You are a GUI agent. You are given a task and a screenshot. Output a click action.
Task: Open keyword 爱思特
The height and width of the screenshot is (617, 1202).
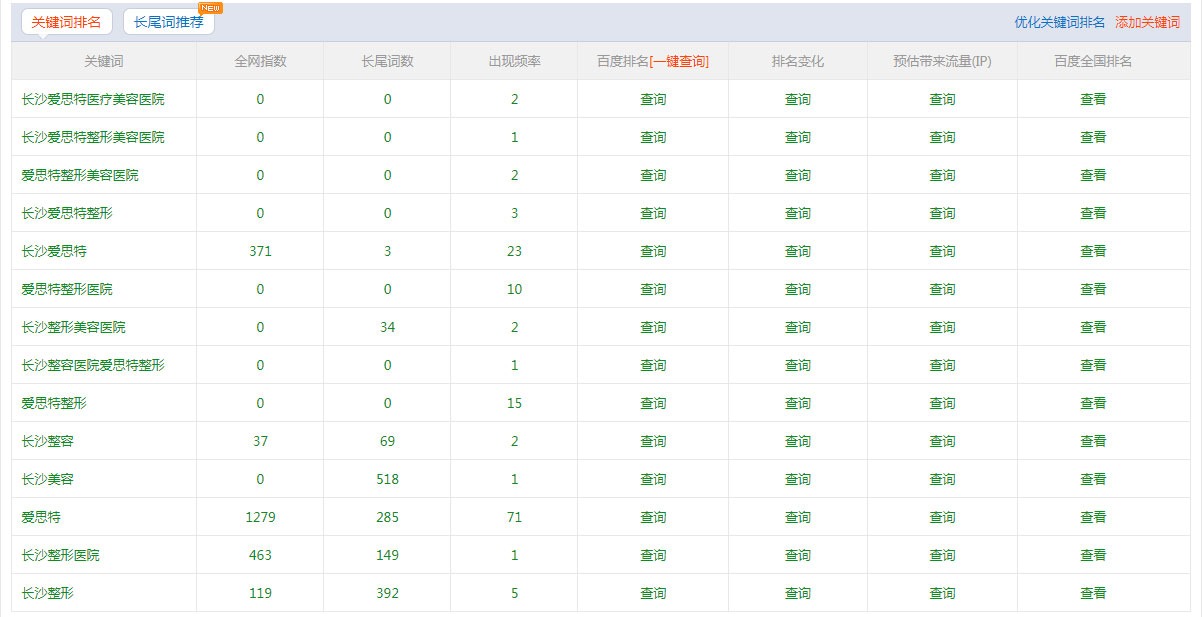[x=41, y=517]
